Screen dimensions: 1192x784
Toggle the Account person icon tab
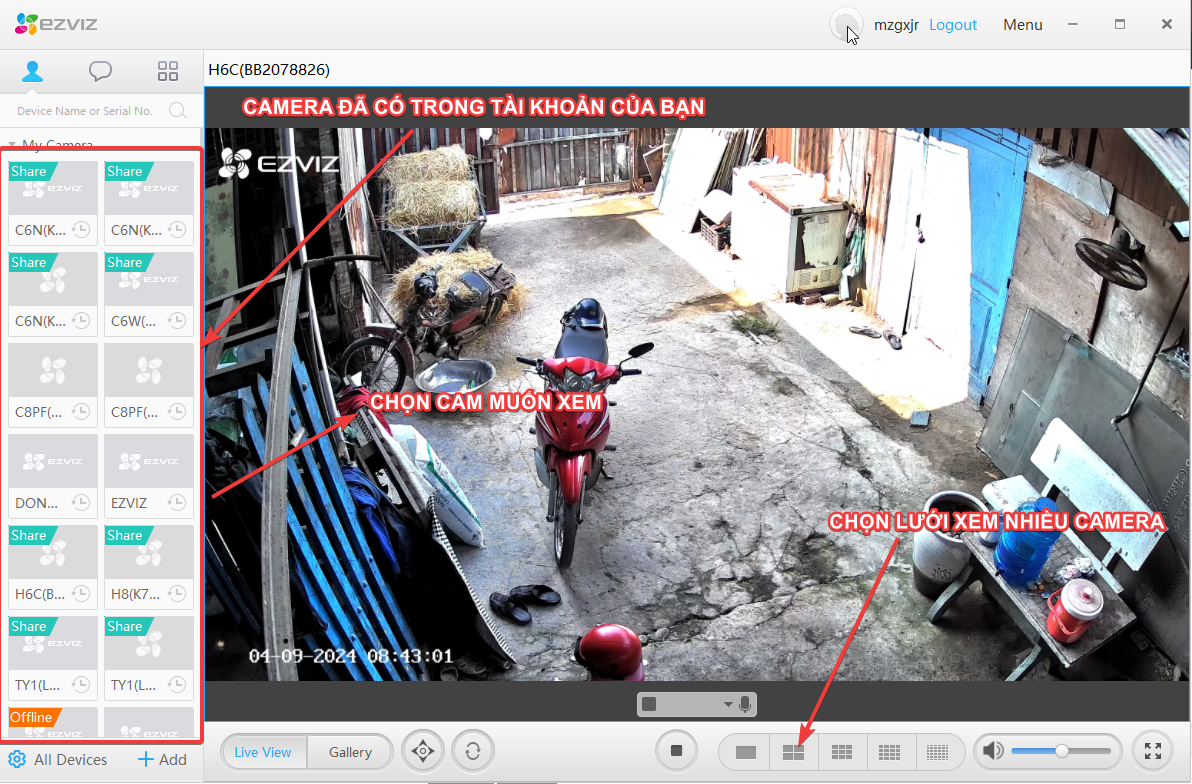click(33, 71)
